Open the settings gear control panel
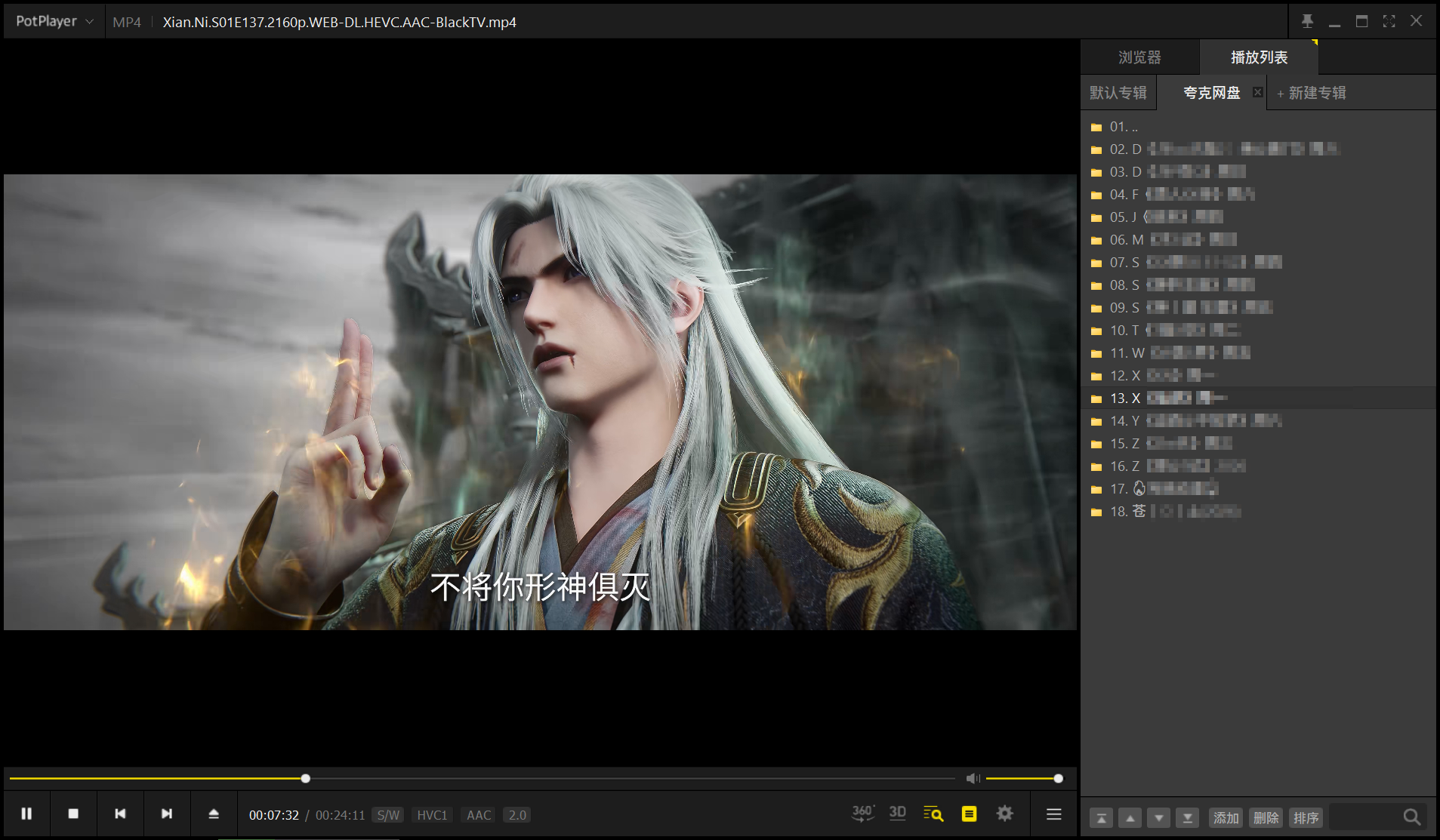 click(x=1004, y=814)
